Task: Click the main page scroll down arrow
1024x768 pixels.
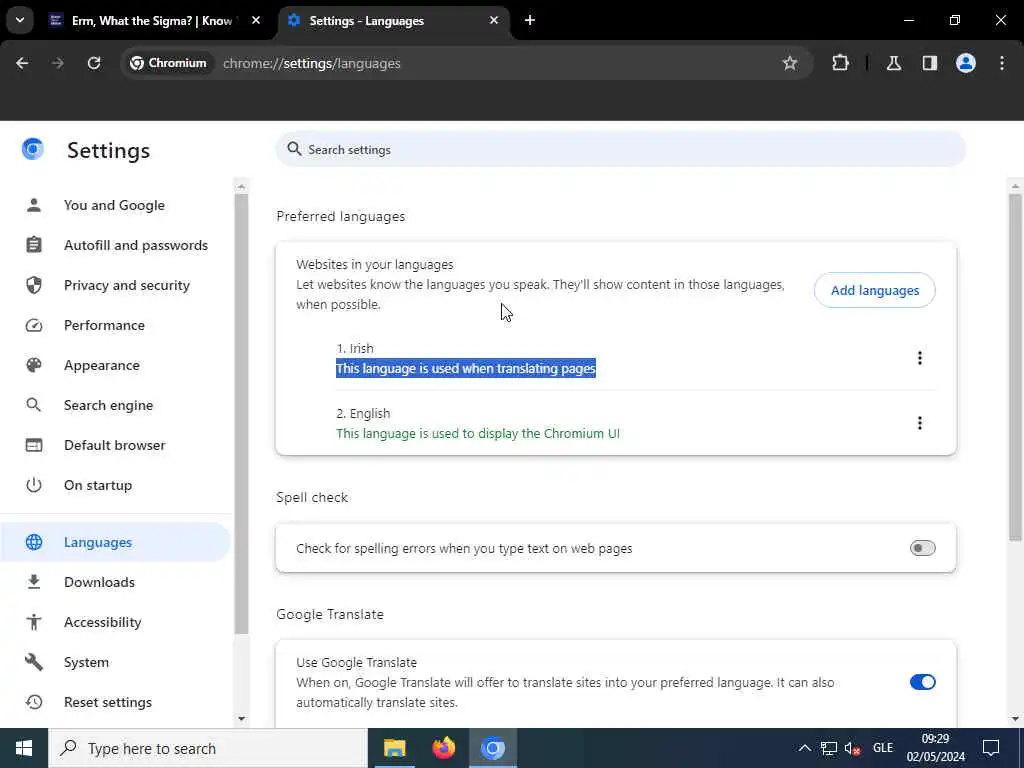Action: point(1015,718)
